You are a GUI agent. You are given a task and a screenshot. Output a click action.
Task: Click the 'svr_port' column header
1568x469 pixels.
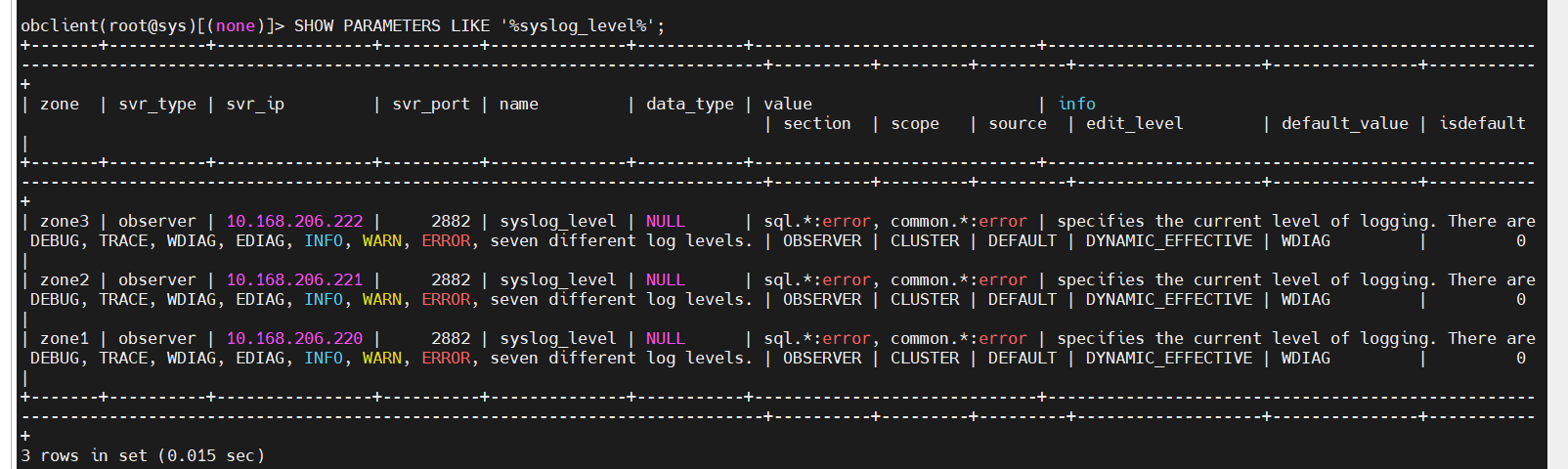click(431, 105)
